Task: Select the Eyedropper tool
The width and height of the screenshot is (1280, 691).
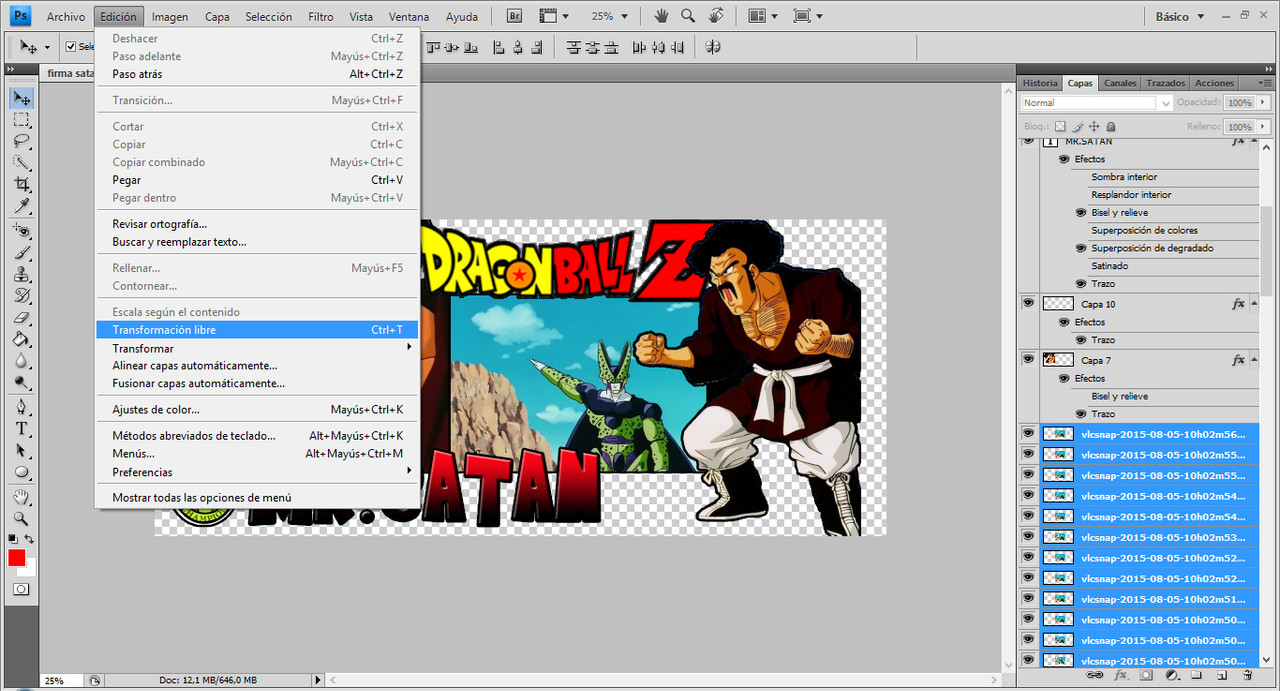Action: [22, 206]
